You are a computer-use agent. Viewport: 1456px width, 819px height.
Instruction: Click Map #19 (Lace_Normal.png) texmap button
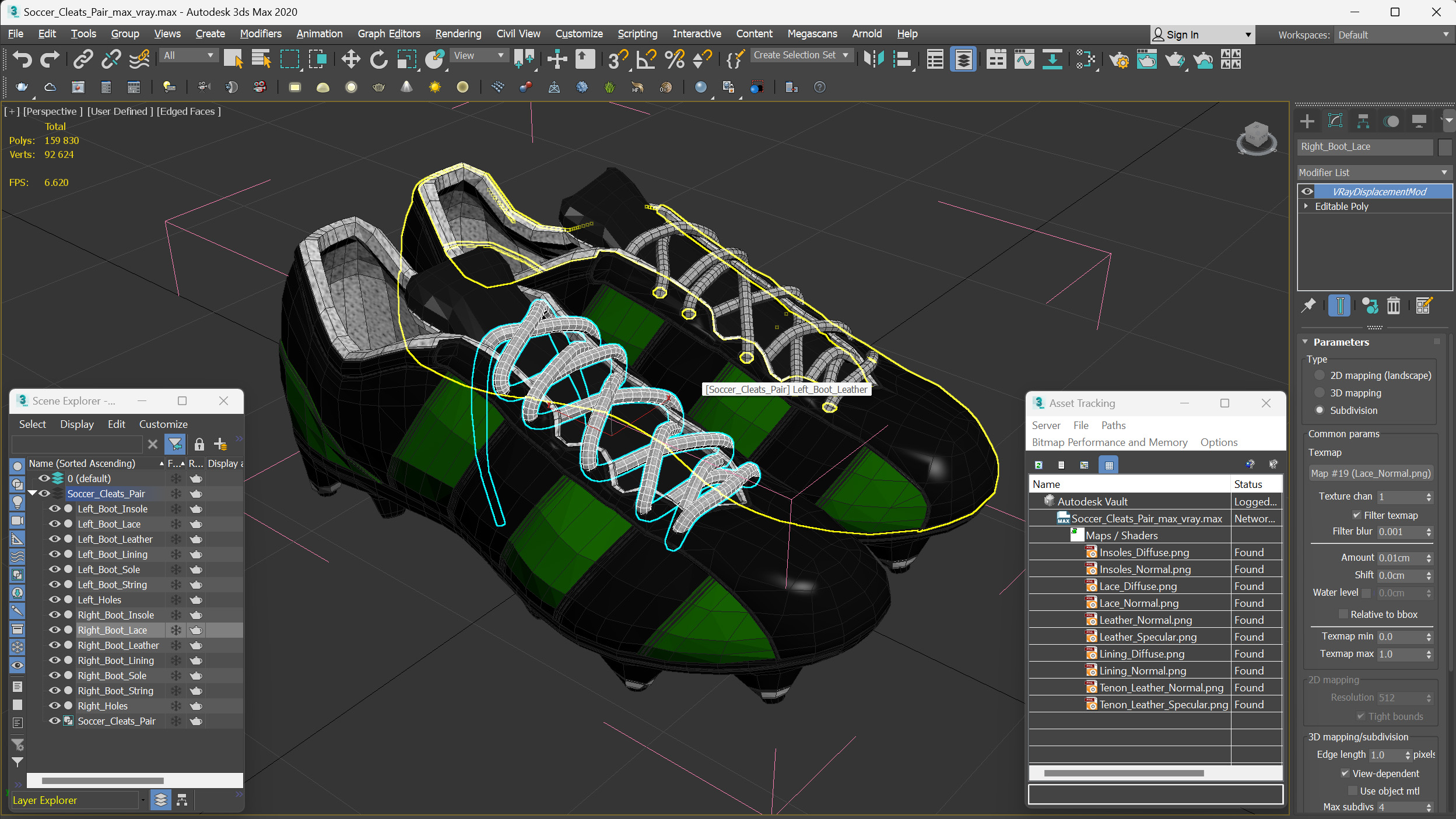click(1371, 473)
